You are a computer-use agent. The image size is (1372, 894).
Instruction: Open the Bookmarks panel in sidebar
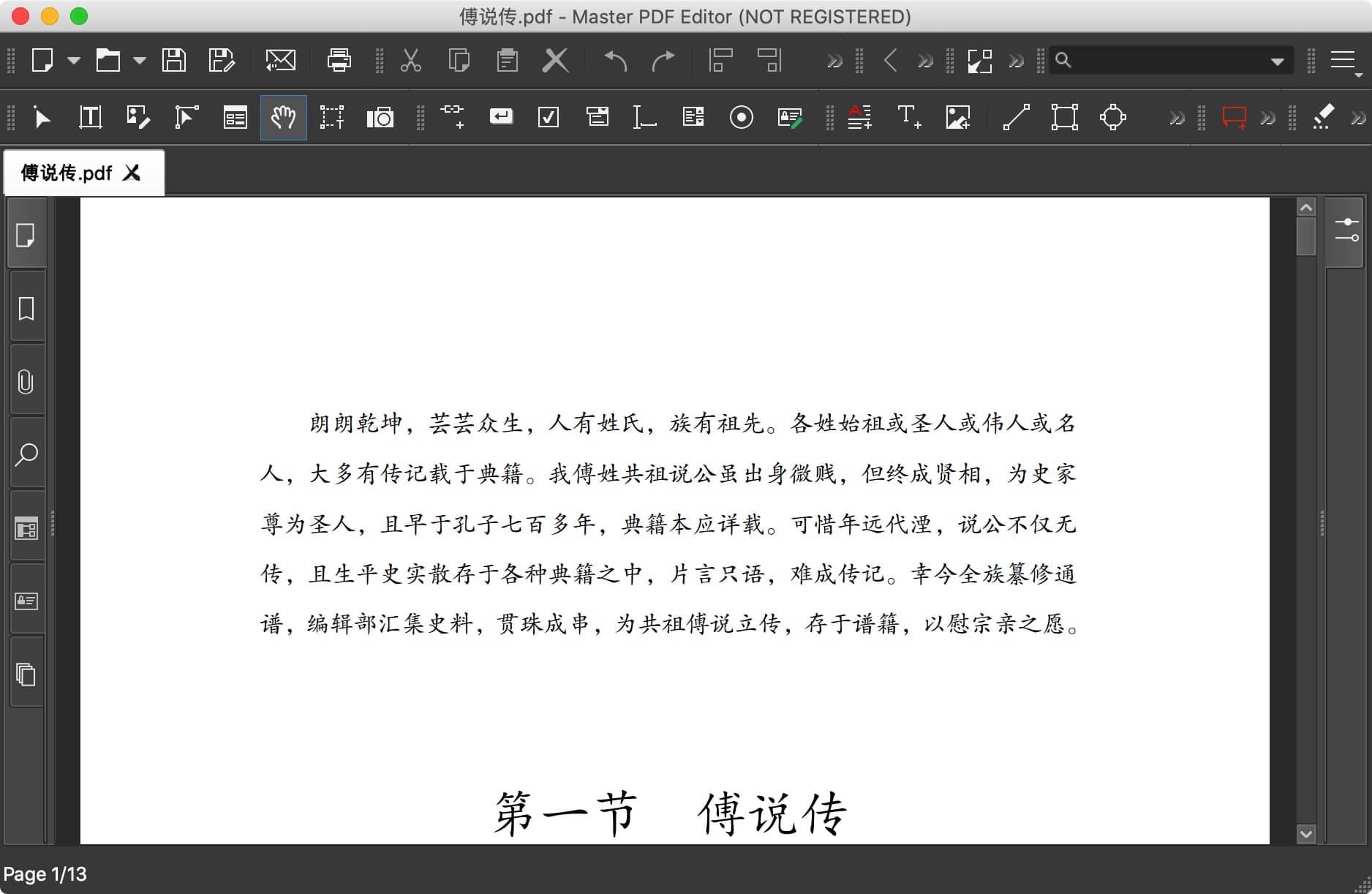[x=26, y=308]
